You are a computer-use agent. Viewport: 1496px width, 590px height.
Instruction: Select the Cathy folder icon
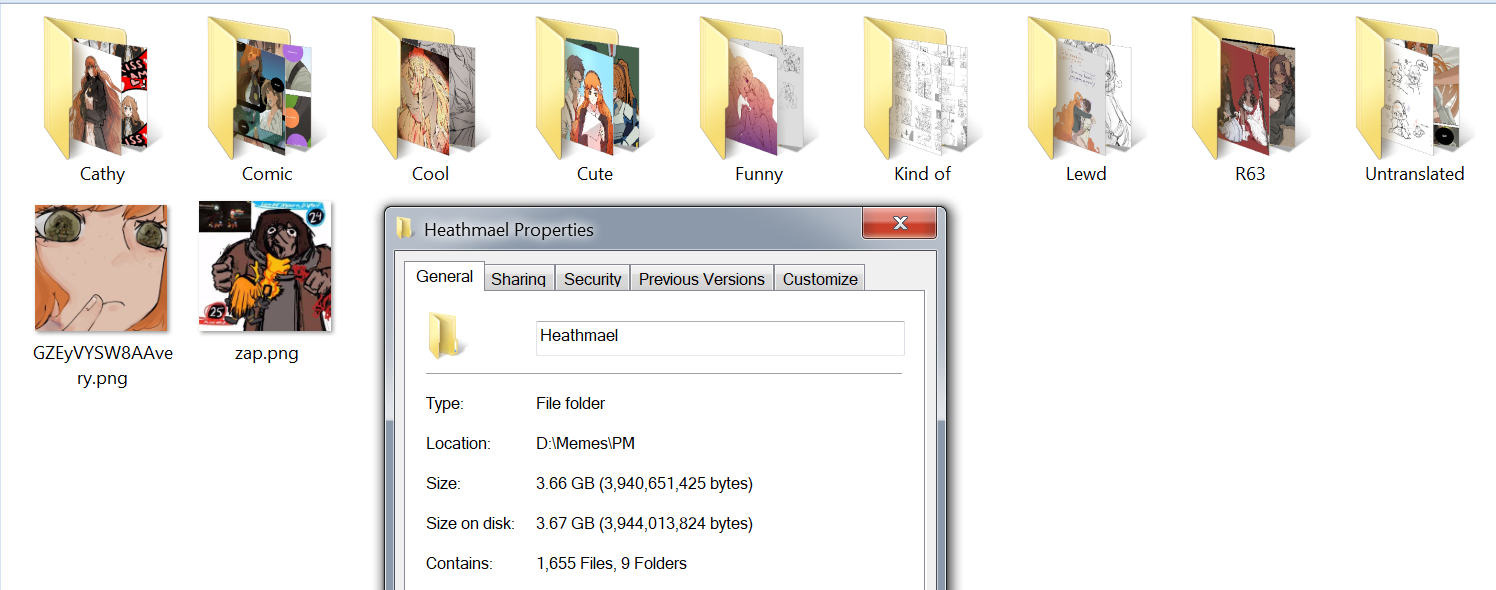tap(97, 87)
